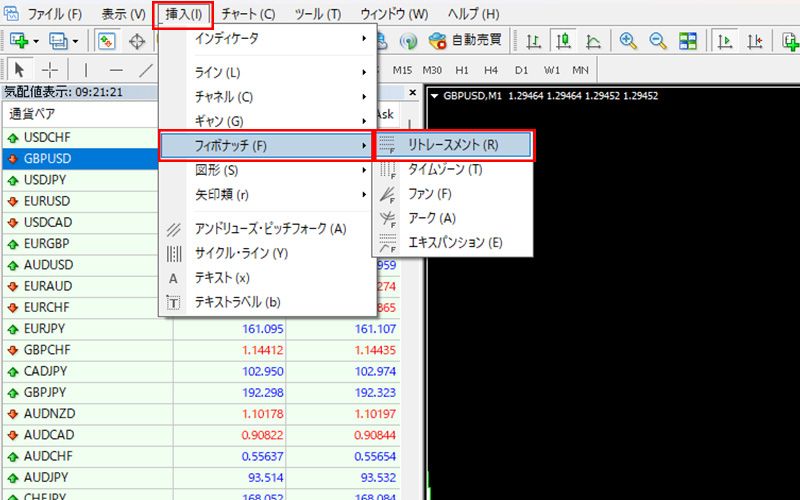
Task: Click GBPJPY ask value 192.323
Action: tap(375, 393)
